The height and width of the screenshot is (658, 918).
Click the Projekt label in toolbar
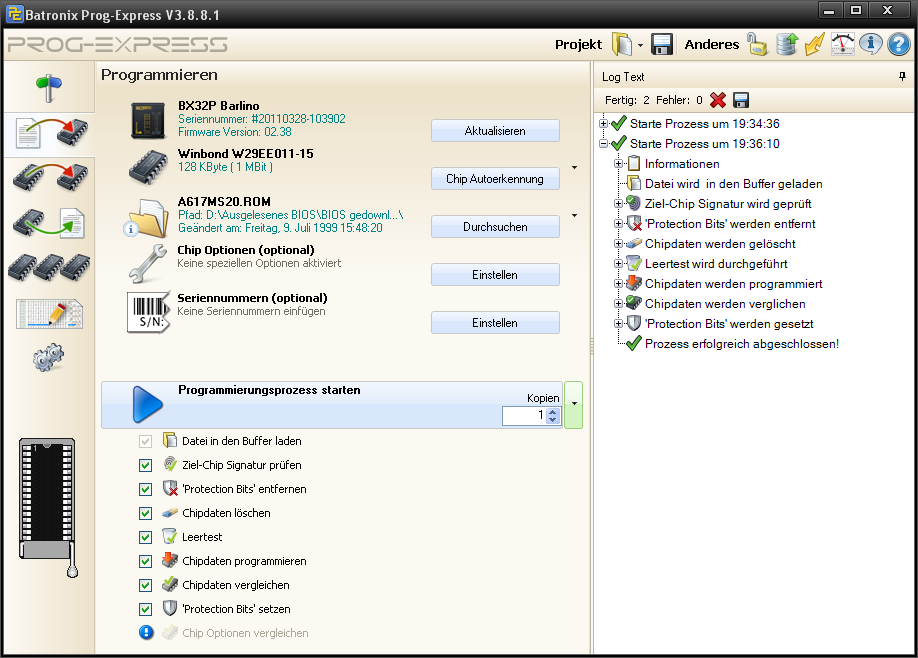578,44
